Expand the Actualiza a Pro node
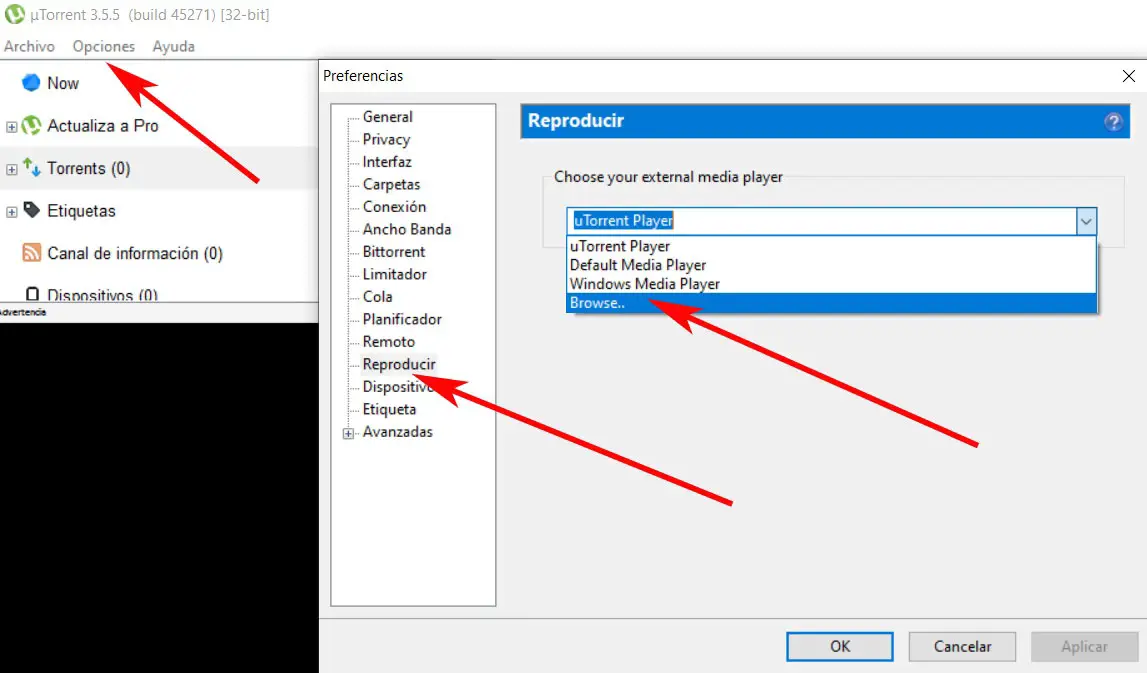The width and height of the screenshot is (1147, 673). (x=12, y=127)
